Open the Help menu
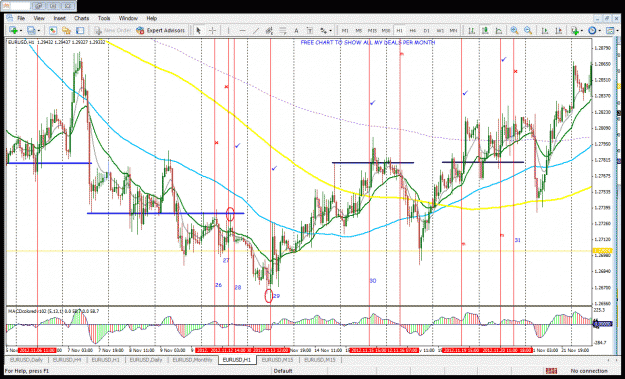 (151, 18)
